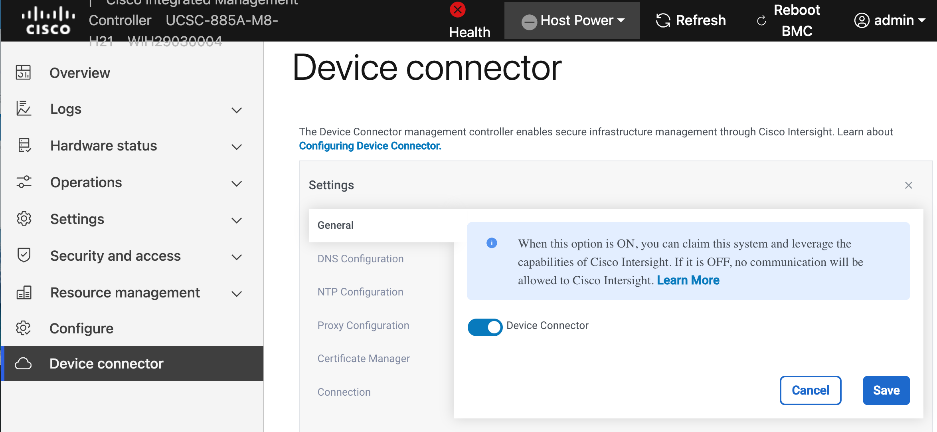Expand the Security and access chevron

click(237, 258)
